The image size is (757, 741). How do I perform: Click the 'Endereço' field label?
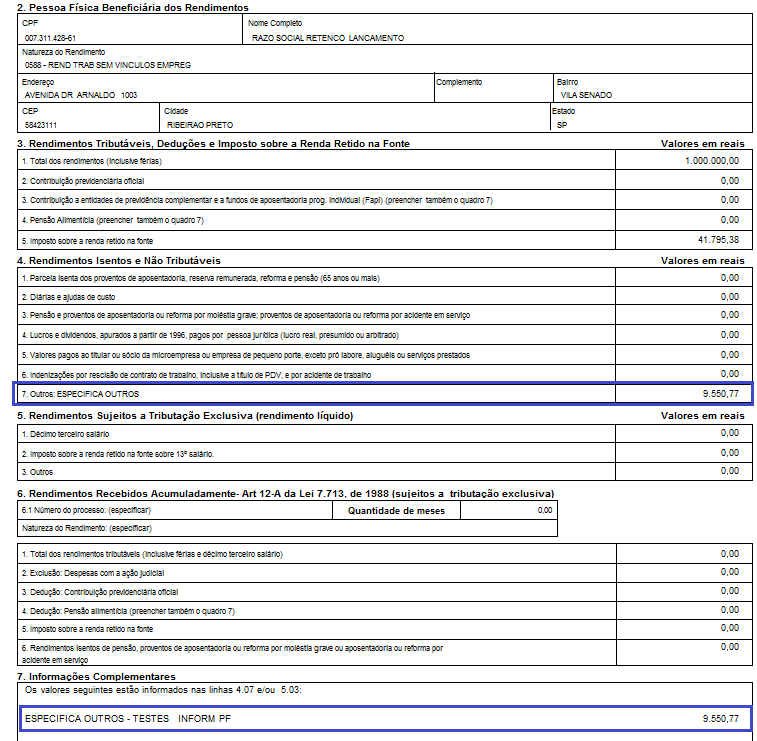coord(38,82)
